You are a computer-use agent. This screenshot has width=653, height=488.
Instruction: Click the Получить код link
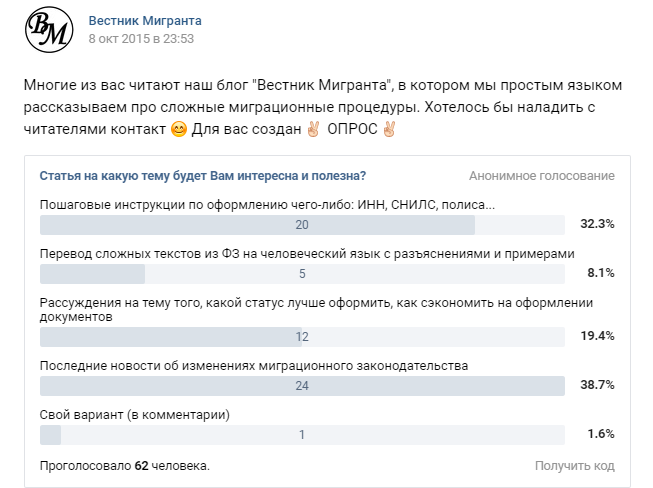pyautogui.click(x=574, y=466)
